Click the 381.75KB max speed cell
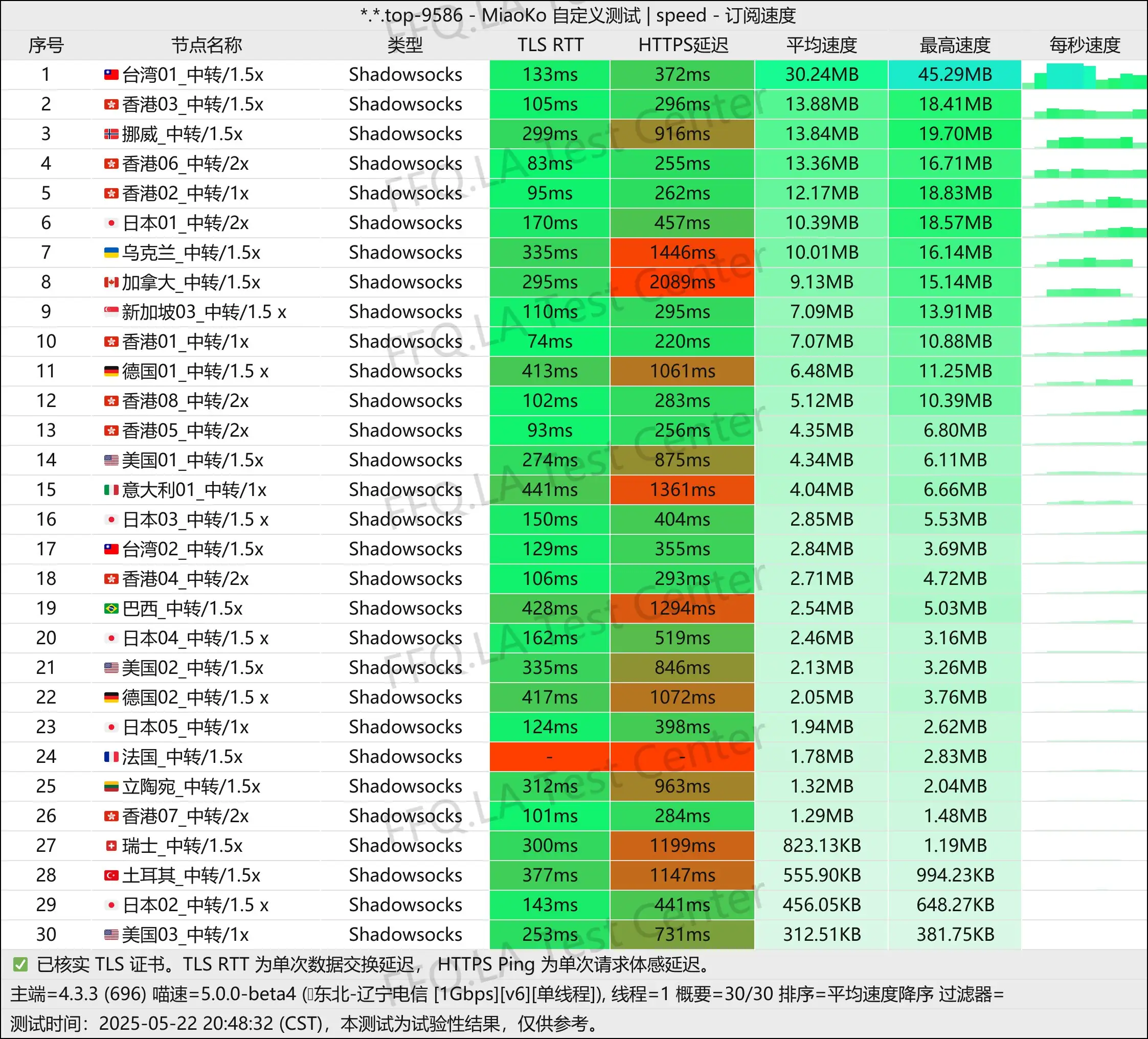This screenshot has height=1039, width=1148. [955, 934]
